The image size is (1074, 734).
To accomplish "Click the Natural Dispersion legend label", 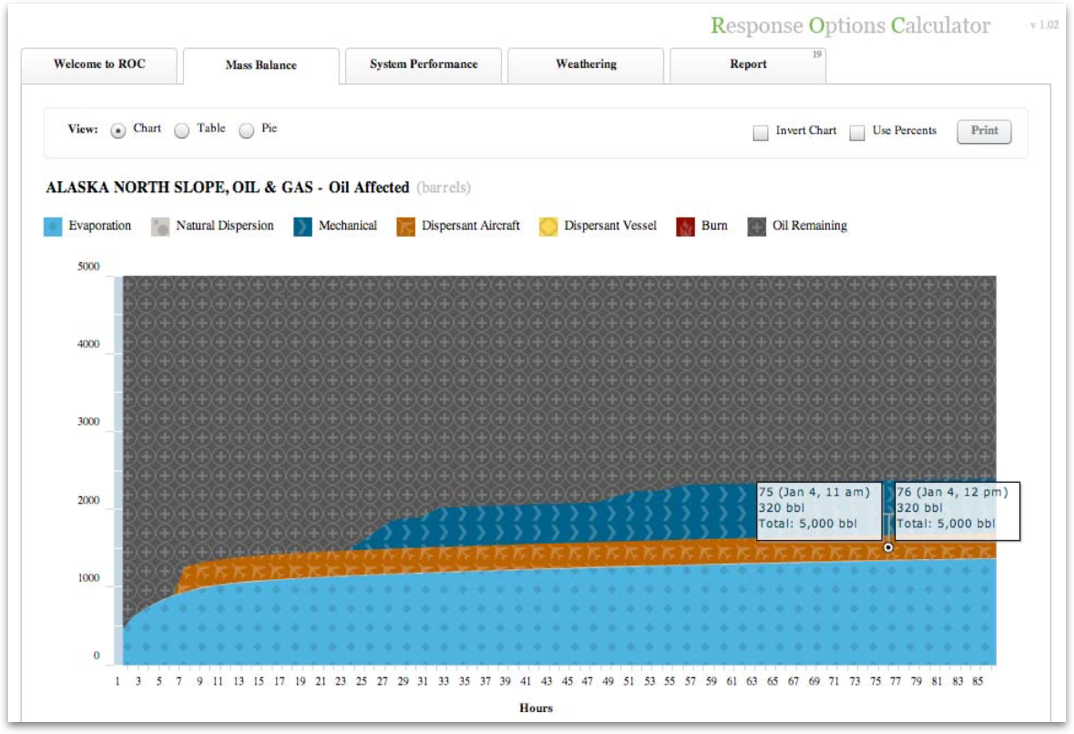I will coord(225,226).
